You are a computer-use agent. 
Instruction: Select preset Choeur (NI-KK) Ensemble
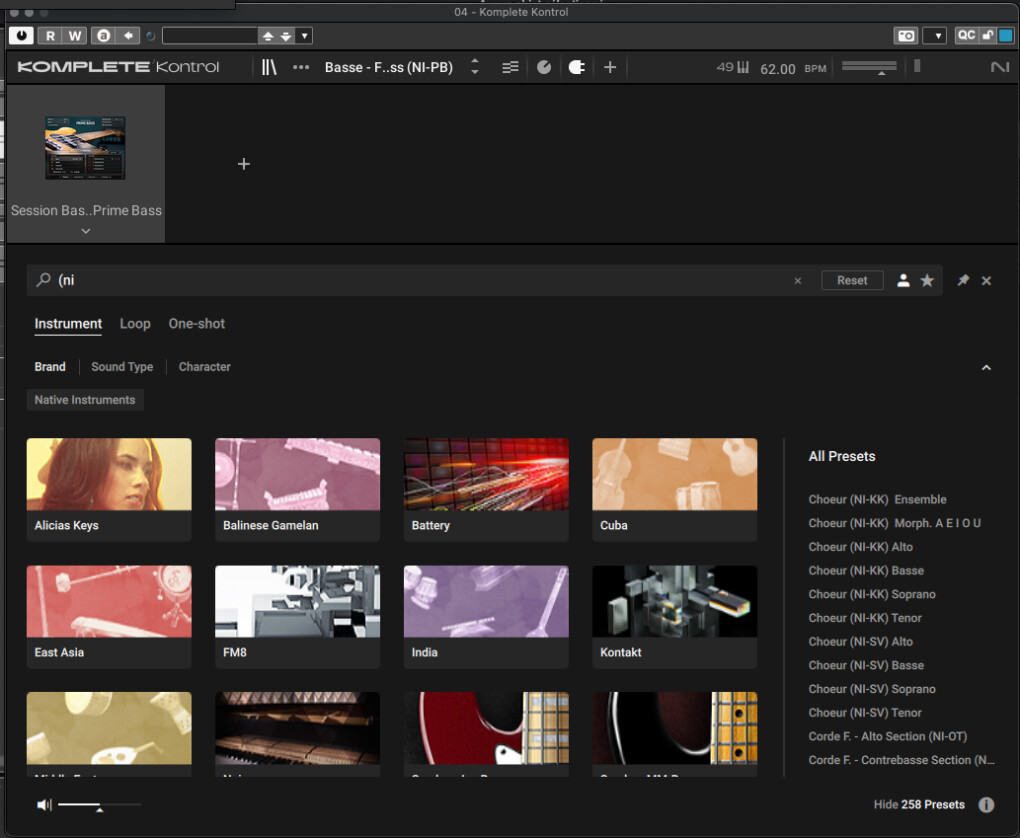(x=877, y=500)
